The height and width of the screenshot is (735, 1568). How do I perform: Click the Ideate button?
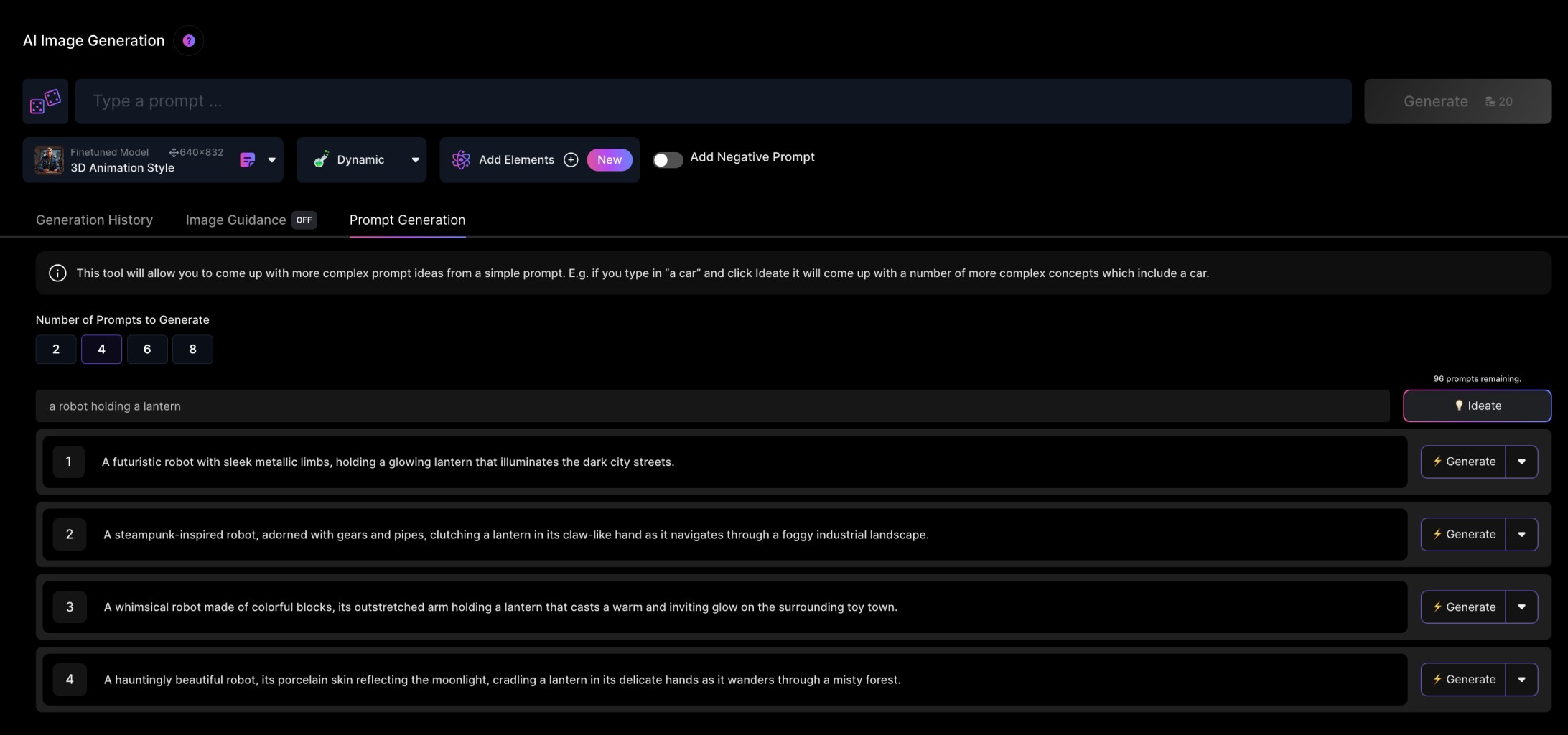(1477, 406)
